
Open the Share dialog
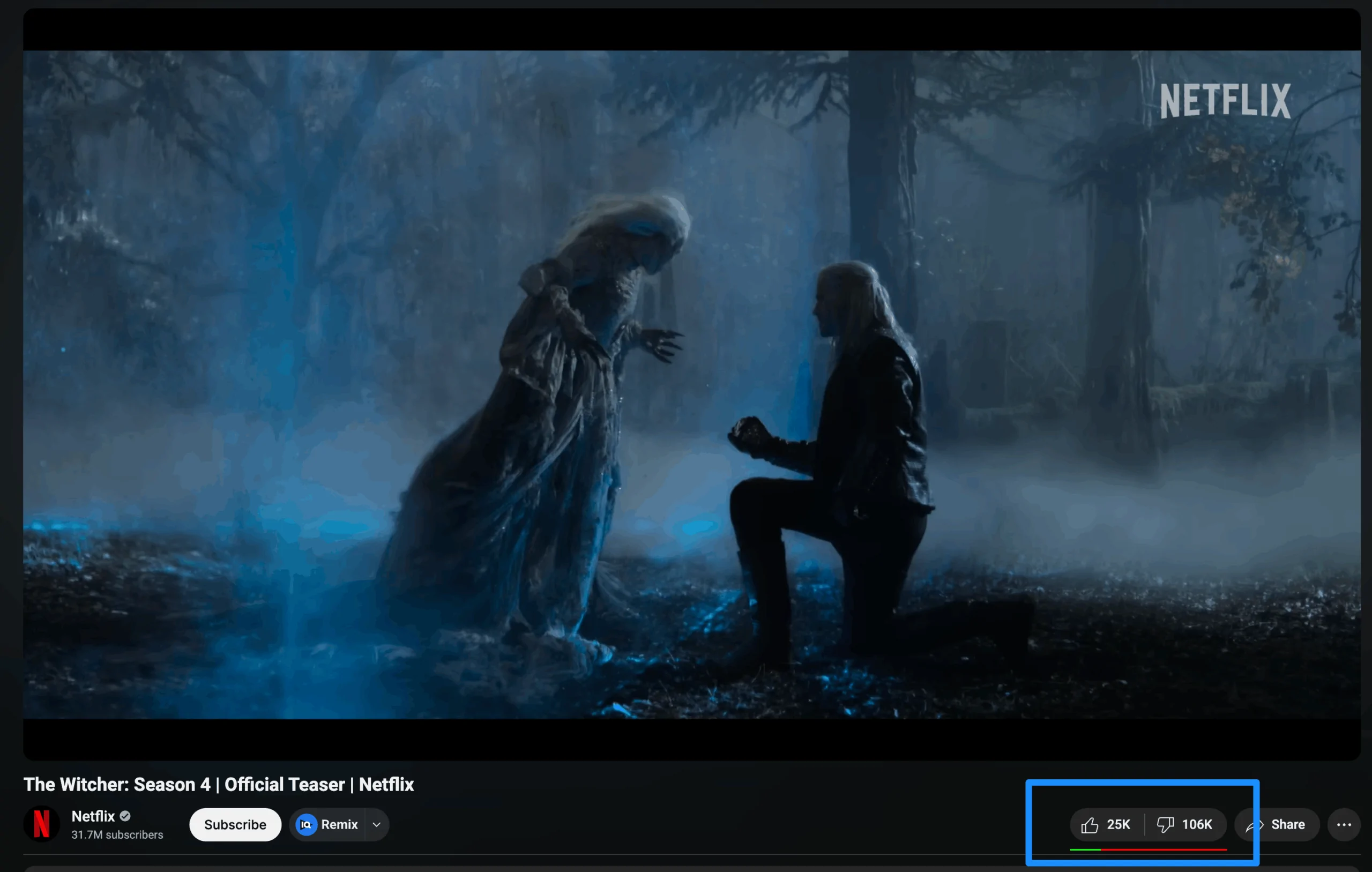(1277, 824)
